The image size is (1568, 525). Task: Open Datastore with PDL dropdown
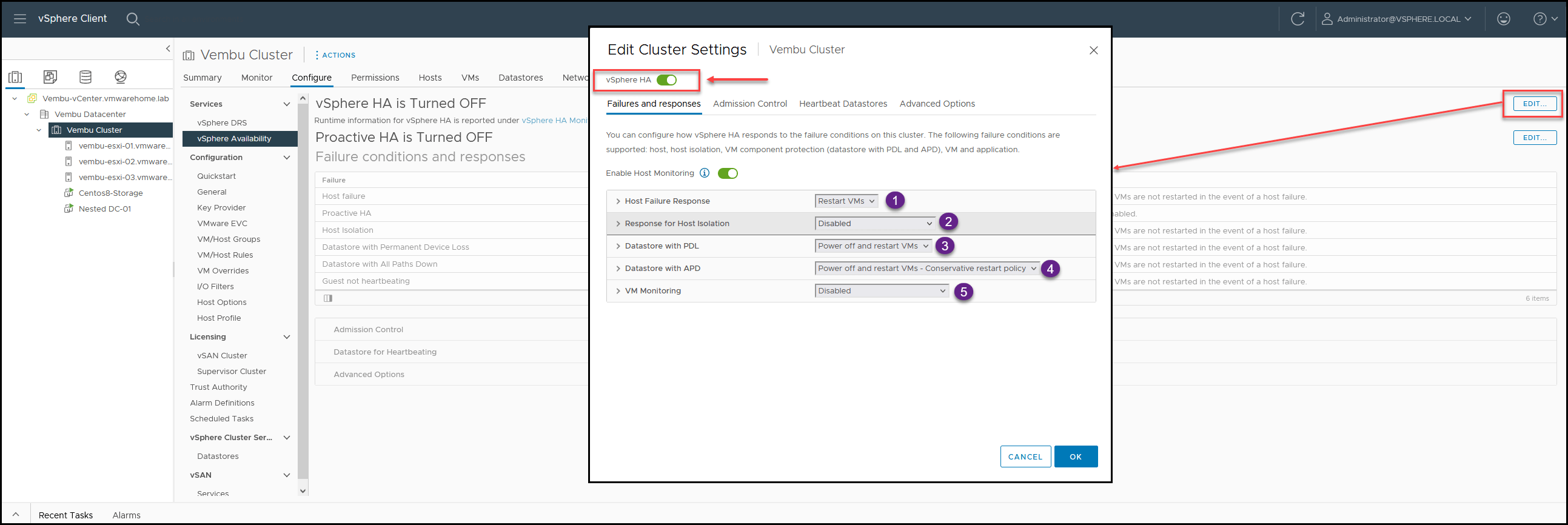pos(873,246)
